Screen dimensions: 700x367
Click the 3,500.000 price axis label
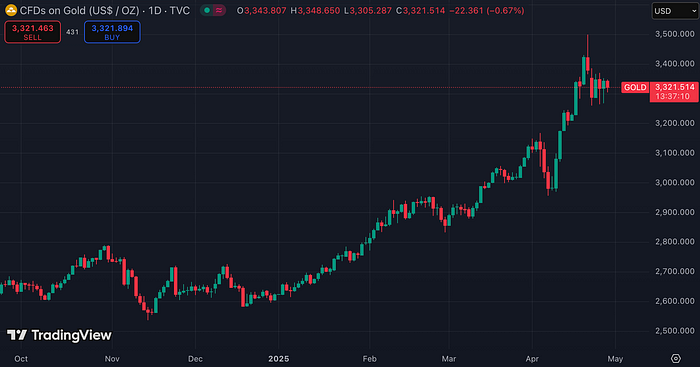point(675,34)
